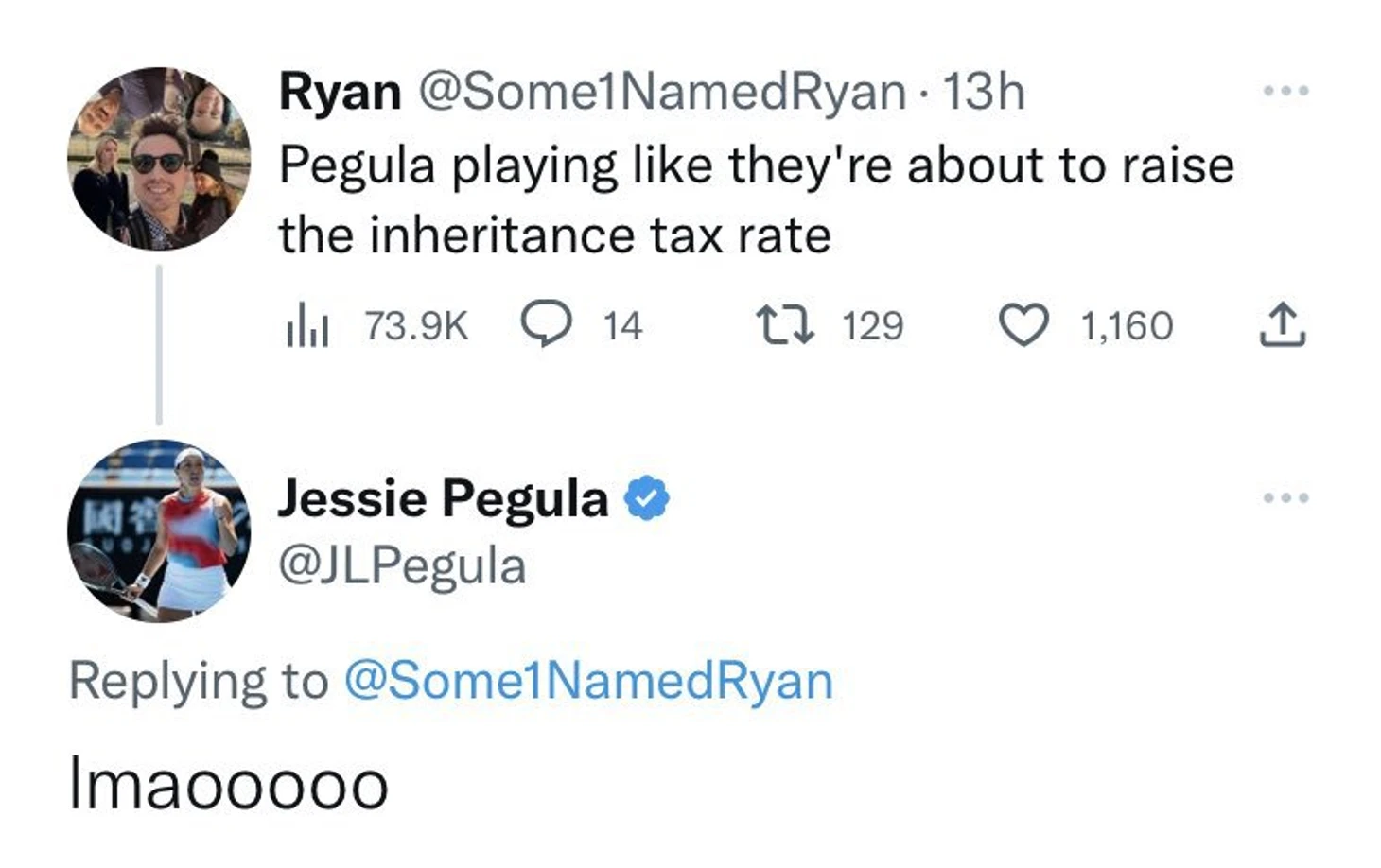The width and height of the screenshot is (1381, 868).
Task: Click Jessie Pegula's blue verified badge
Action: [x=646, y=498]
